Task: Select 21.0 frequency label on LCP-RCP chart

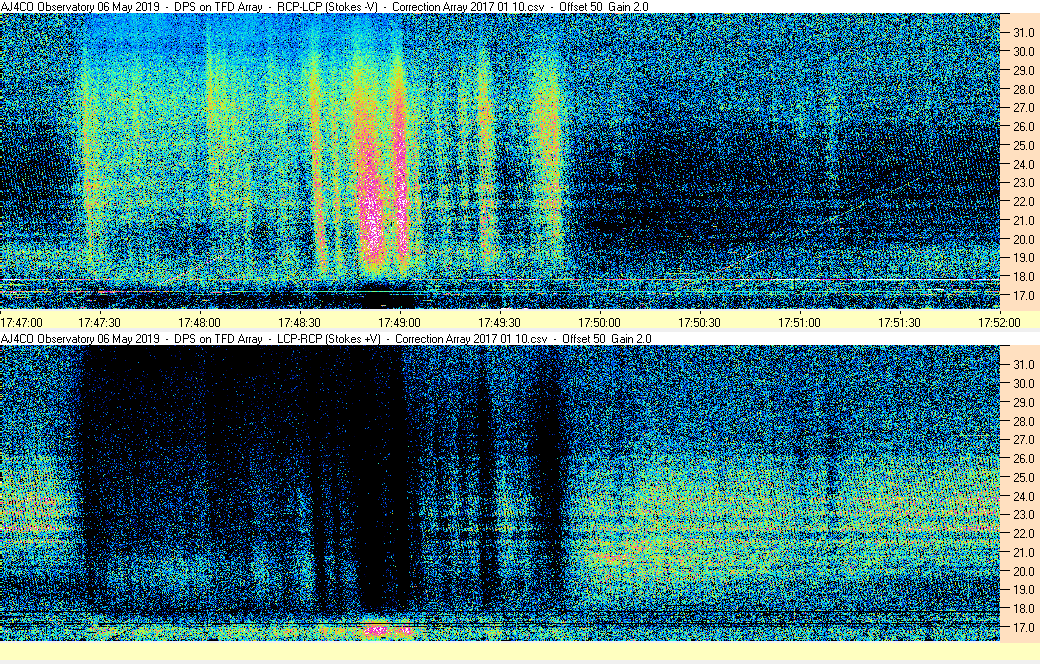Action: click(x=1023, y=552)
